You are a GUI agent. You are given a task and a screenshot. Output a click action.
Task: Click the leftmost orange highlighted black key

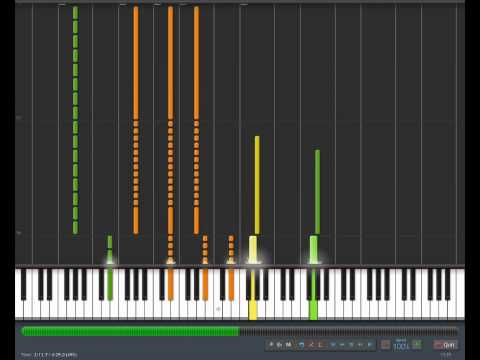(170, 284)
